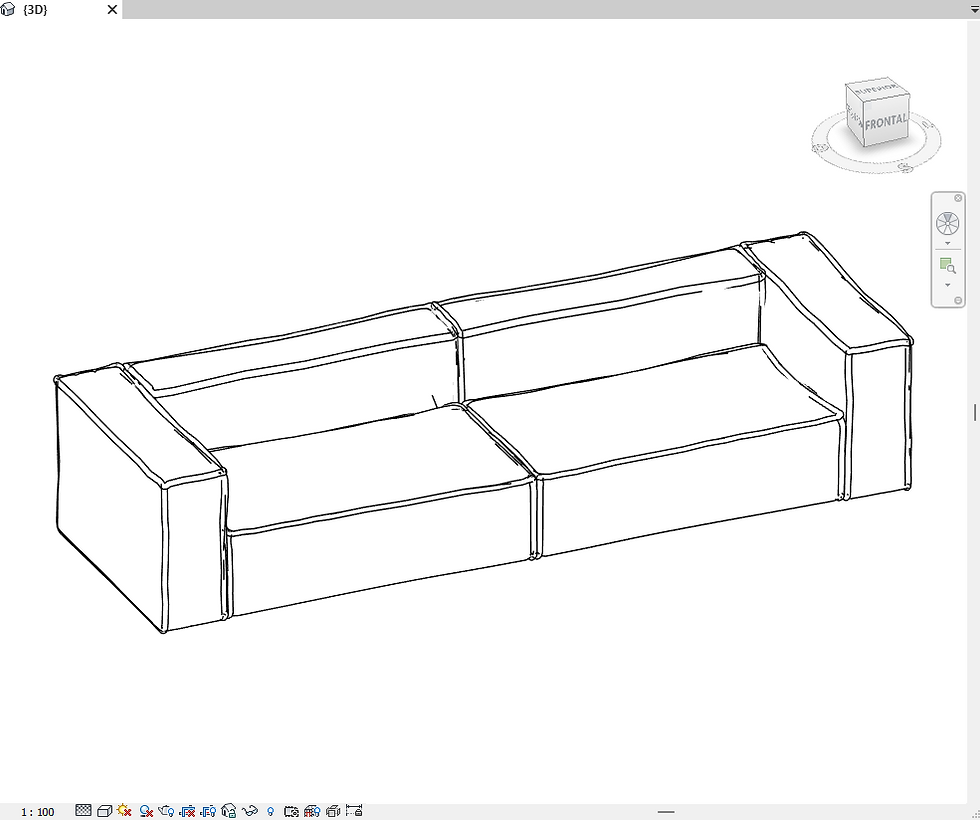The width and height of the screenshot is (980, 820).
Task: Open navigation bar customize menu
Action: [x=958, y=301]
